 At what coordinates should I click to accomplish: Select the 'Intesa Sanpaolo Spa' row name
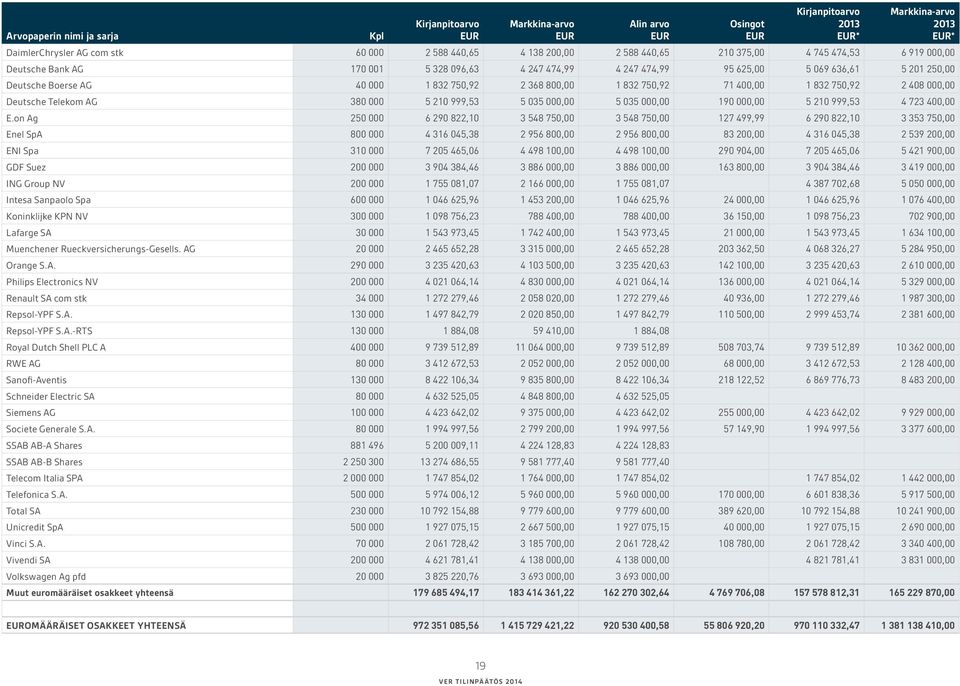coord(48,200)
